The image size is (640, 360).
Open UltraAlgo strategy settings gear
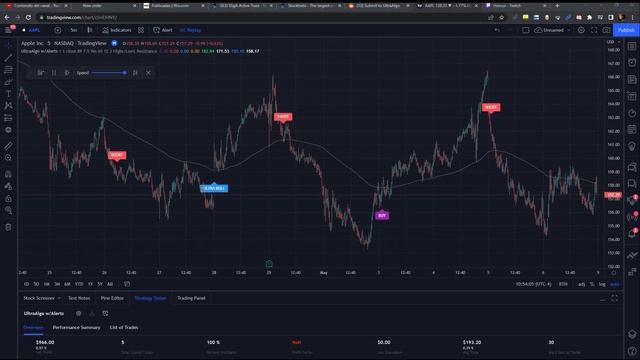[78, 313]
